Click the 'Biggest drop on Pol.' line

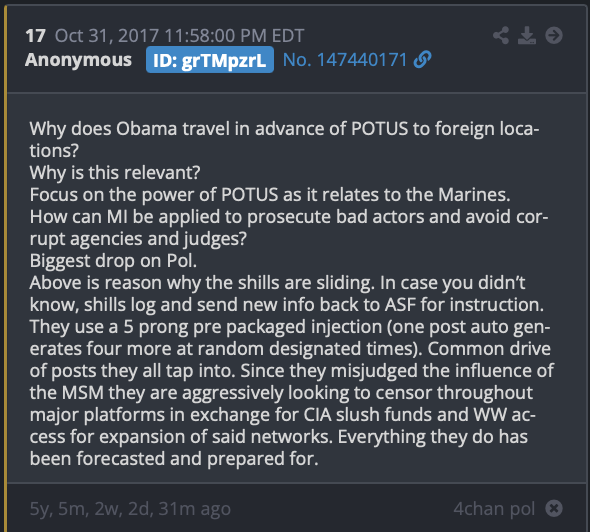point(113,261)
